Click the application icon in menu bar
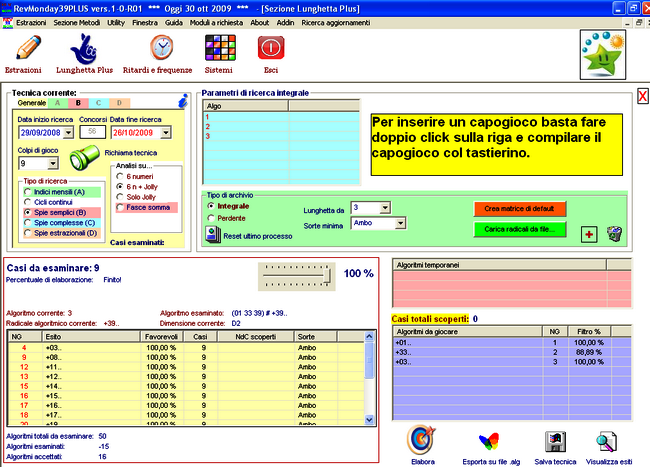Viewport: 650px width, 467px height. [x=7, y=23]
